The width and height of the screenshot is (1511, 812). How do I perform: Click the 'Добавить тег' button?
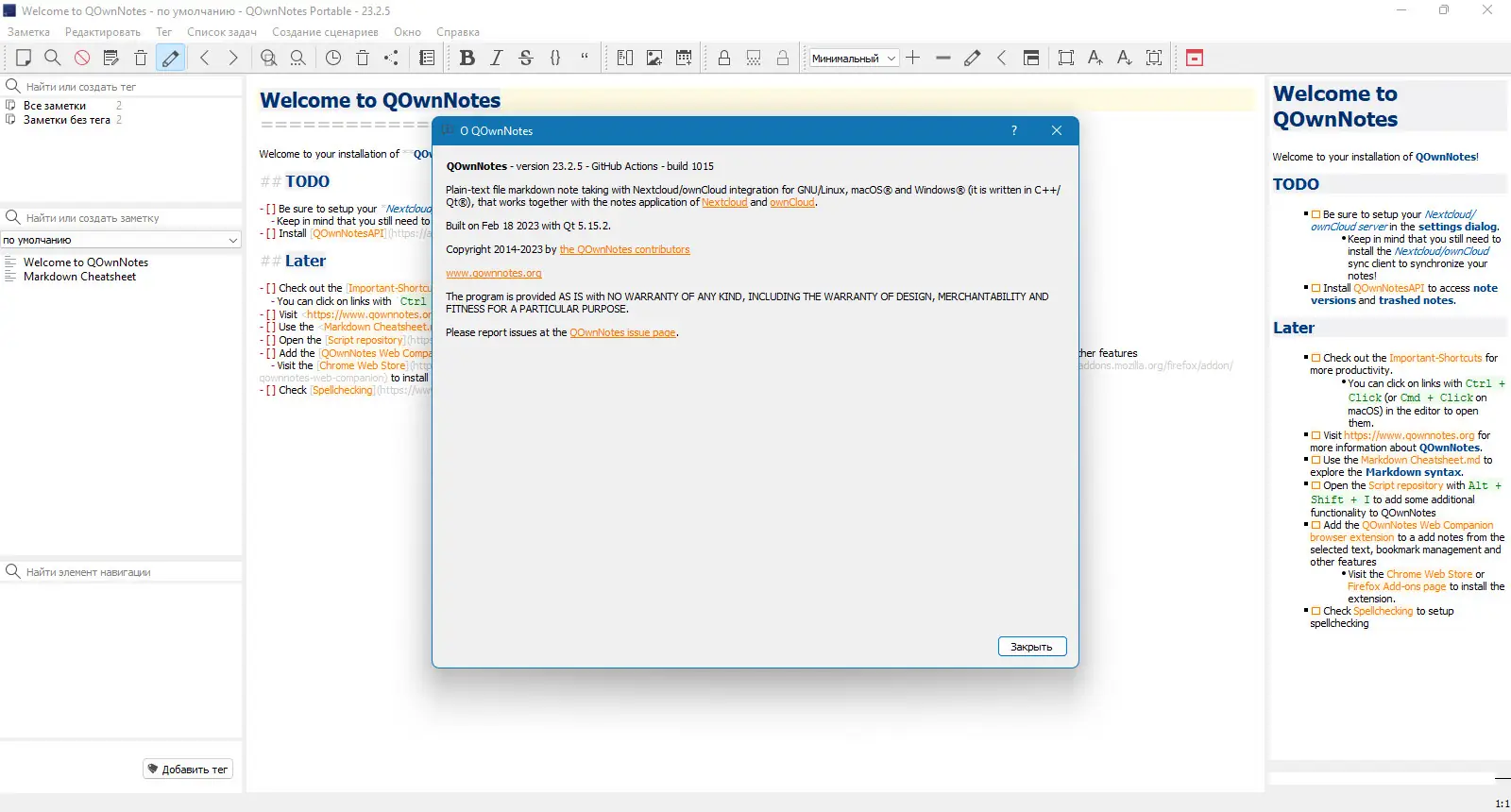click(187, 770)
